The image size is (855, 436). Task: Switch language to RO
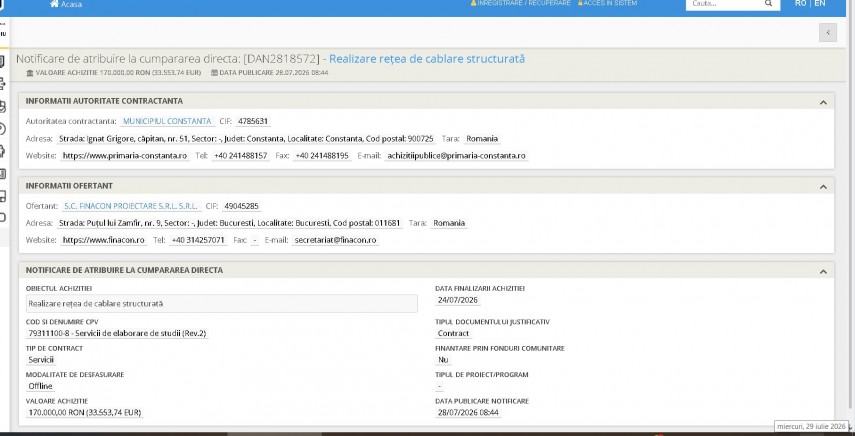point(800,3)
